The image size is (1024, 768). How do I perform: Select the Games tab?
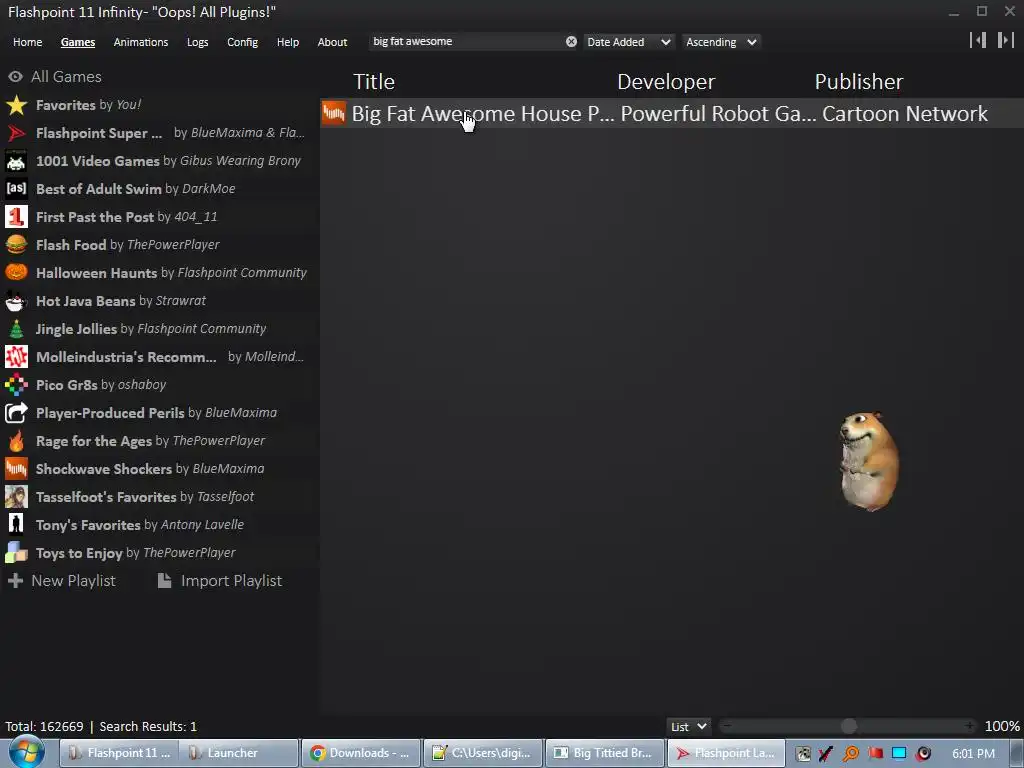tap(78, 42)
